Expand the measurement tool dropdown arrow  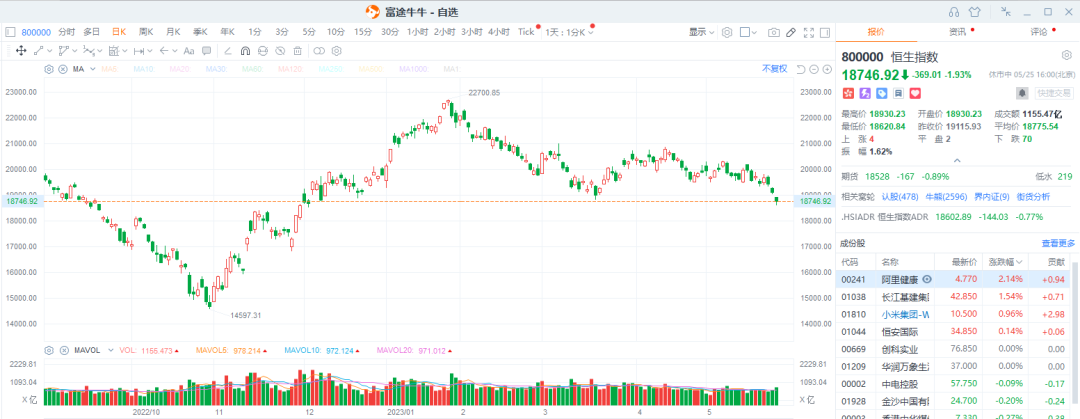(x=125, y=50)
